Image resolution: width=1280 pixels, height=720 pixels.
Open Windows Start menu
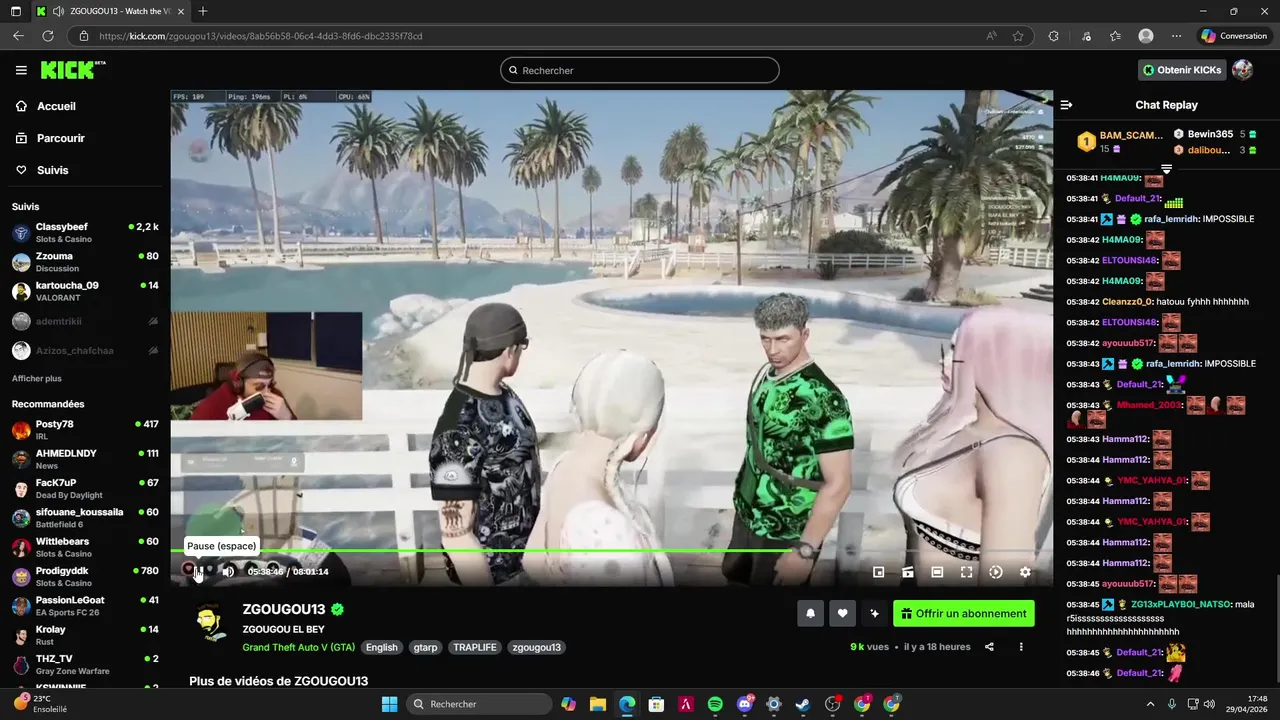(x=389, y=704)
